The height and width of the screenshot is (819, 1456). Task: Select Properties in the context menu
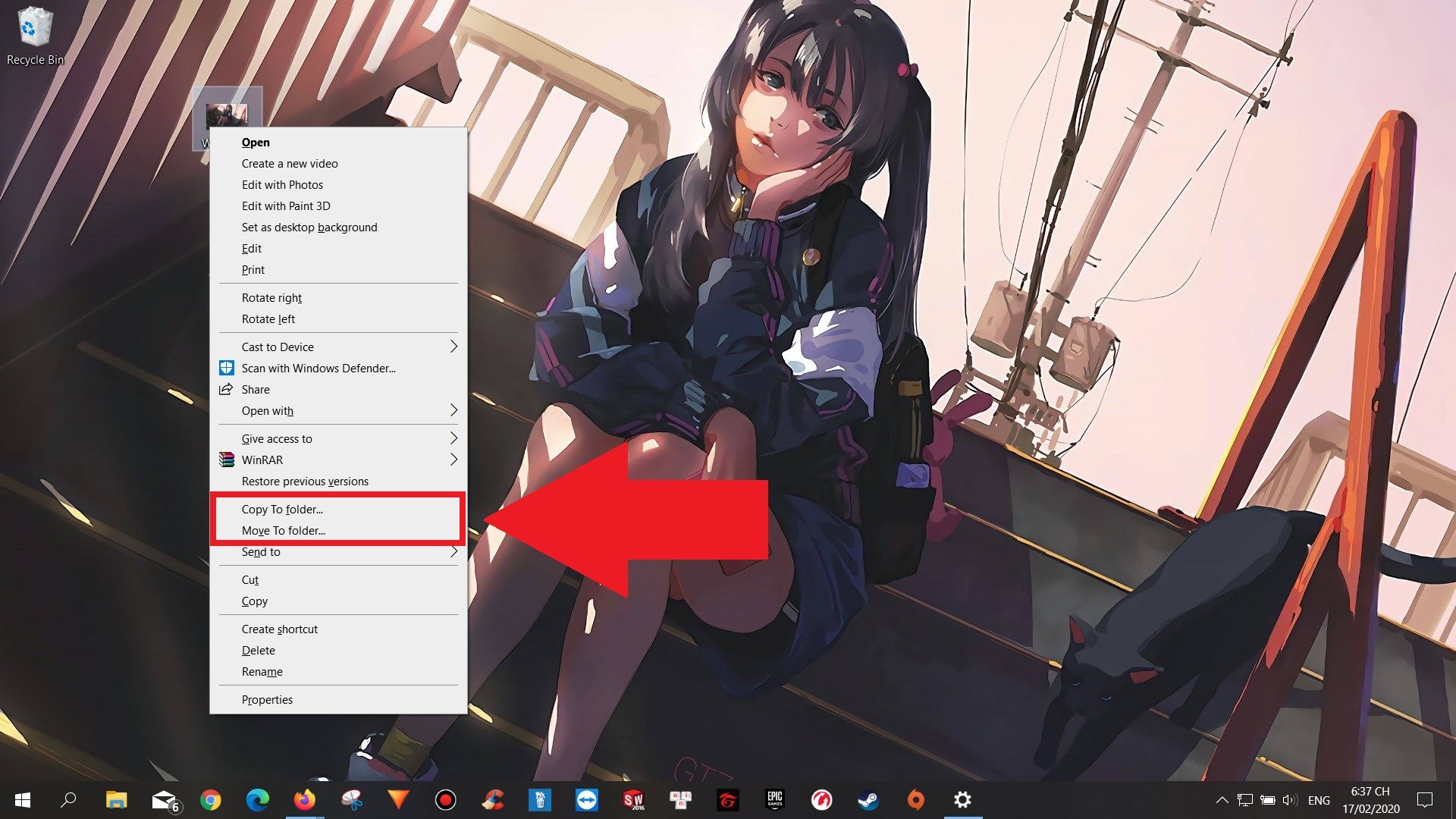pyautogui.click(x=267, y=700)
